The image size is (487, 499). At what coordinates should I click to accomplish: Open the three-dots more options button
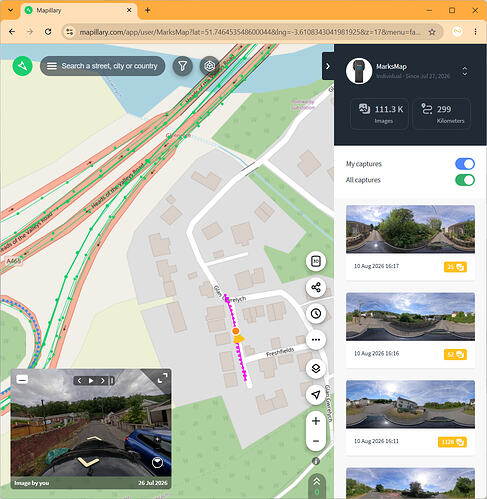click(316, 340)
